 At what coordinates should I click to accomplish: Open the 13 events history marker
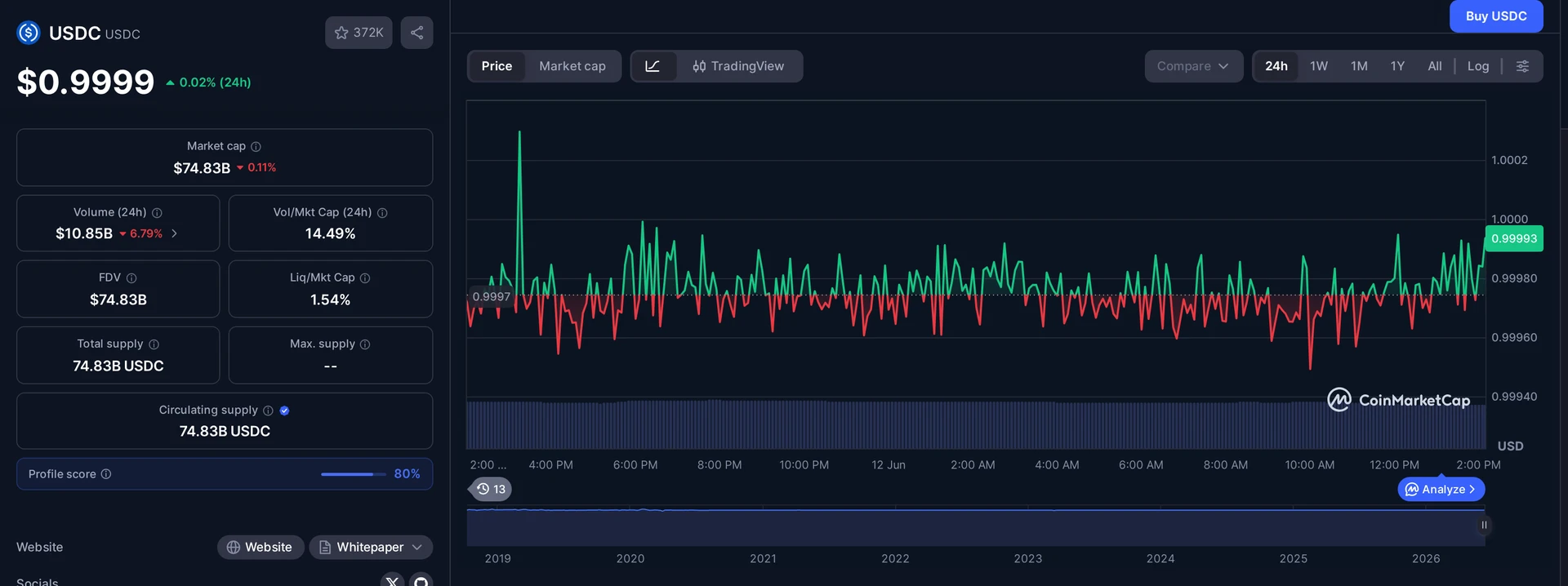click(x=491, y=489)
